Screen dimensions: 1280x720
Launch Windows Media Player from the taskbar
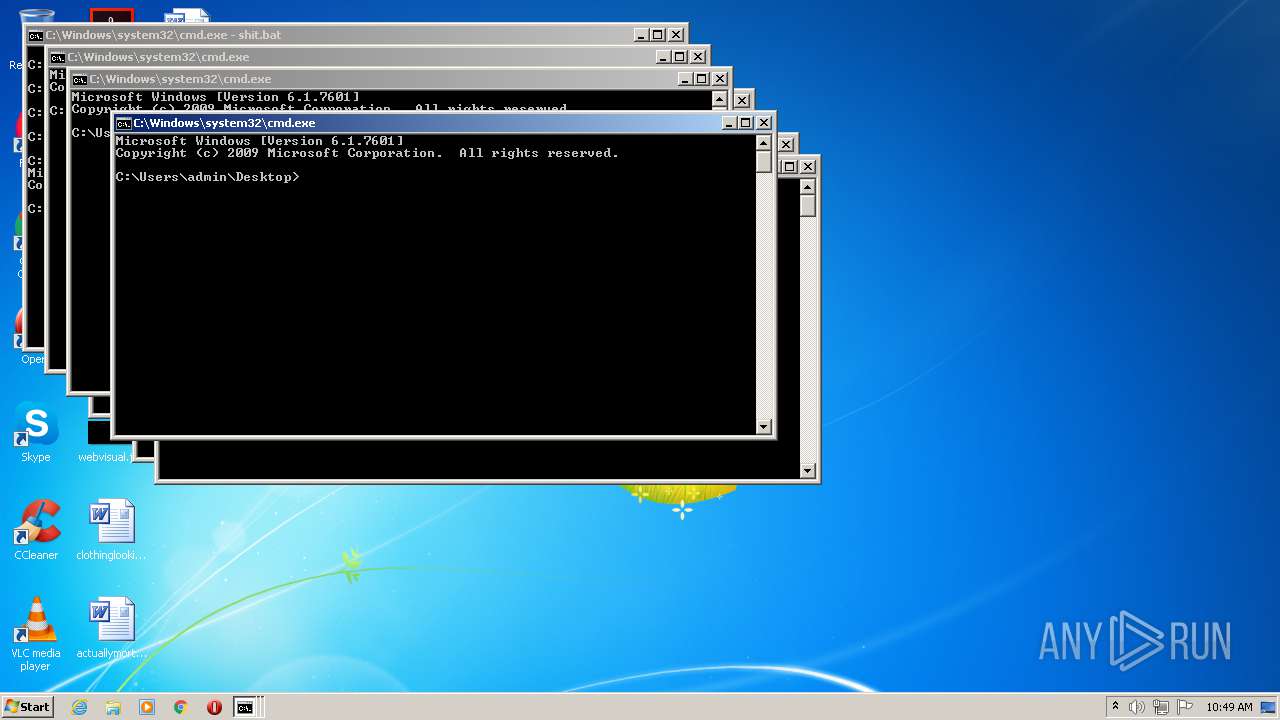[x=147, y=707]
